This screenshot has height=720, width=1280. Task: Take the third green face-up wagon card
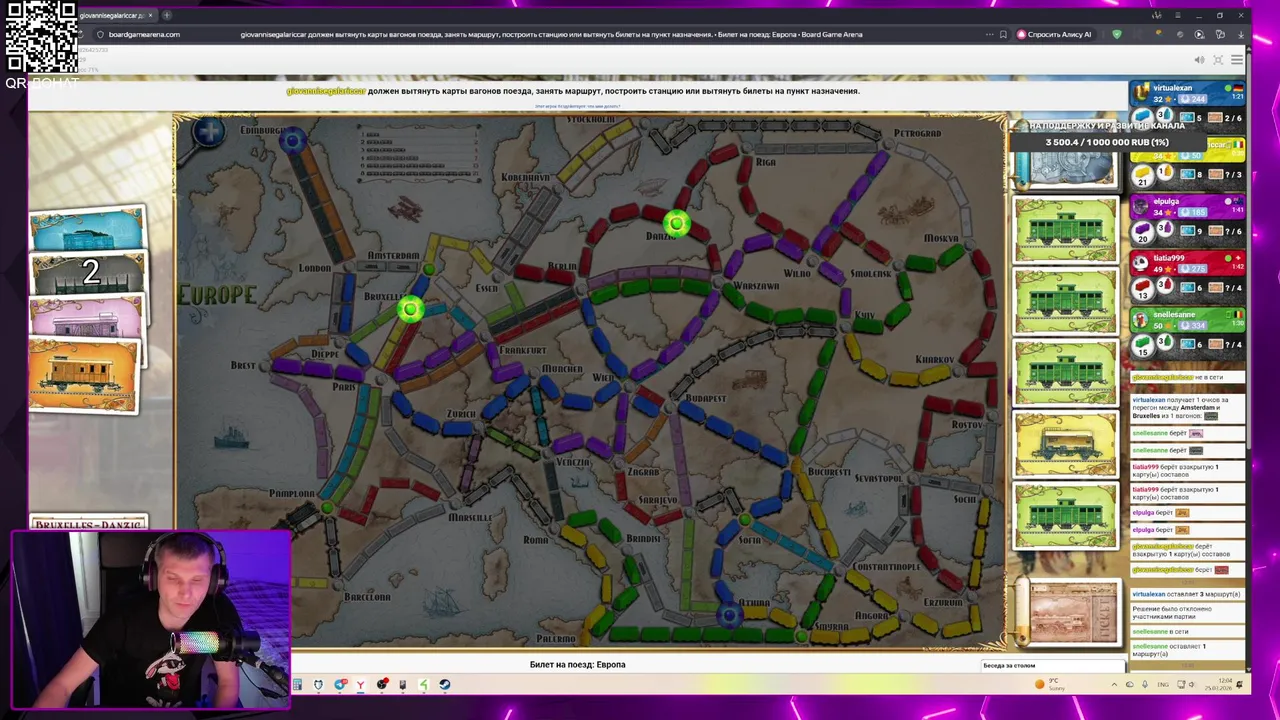pyautogui.click(x=1065, y=373)
